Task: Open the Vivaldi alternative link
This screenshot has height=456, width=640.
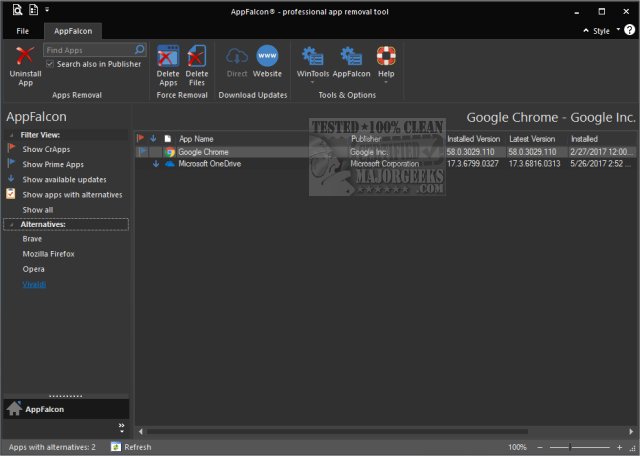Action: click(34, 284)
